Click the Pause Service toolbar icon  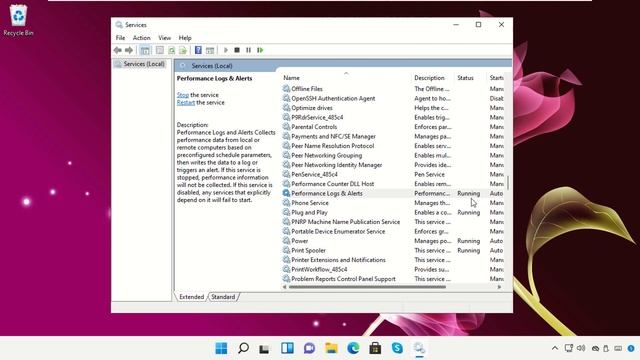pyautogui.click(x=248, y=50)
